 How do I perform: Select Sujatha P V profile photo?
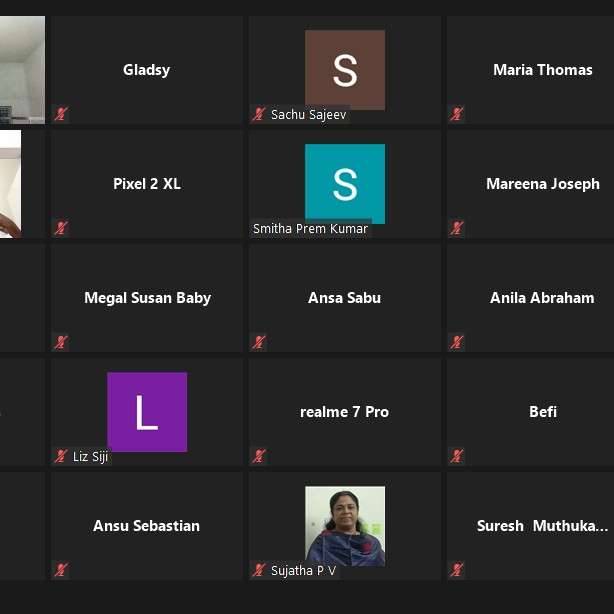[x=345, y=526]
